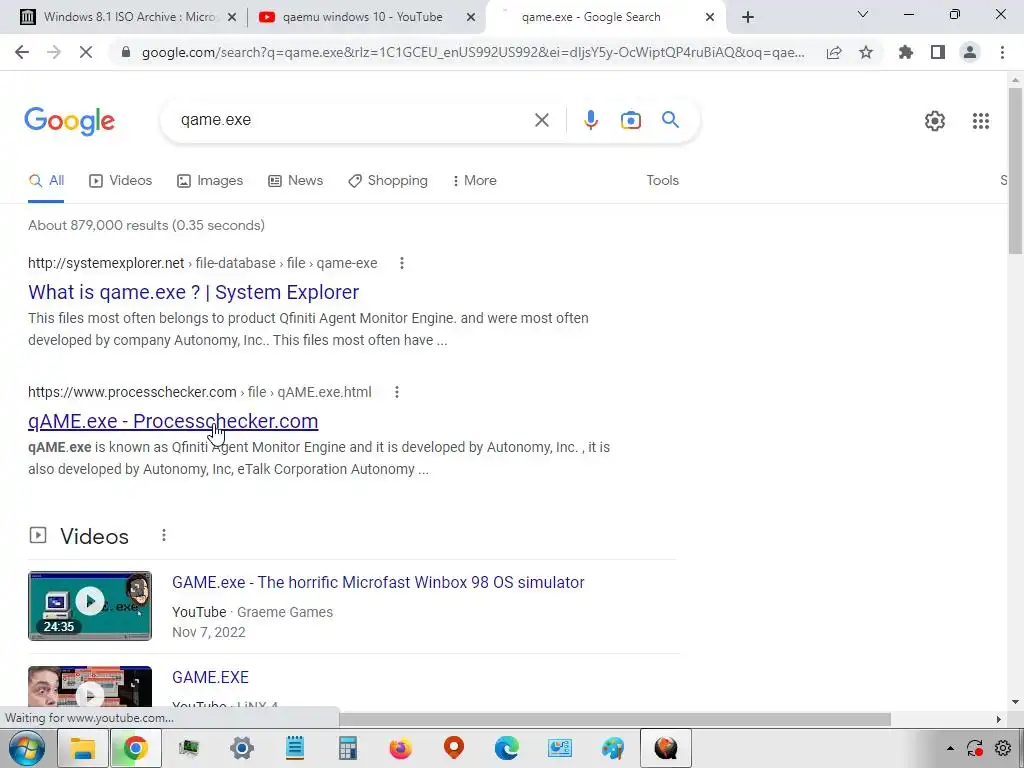The height and width of the screenshot is (768, 1024).
Task: Start voice search with the microphone icon
Action: pyautogui.click(x=590, y=120)
